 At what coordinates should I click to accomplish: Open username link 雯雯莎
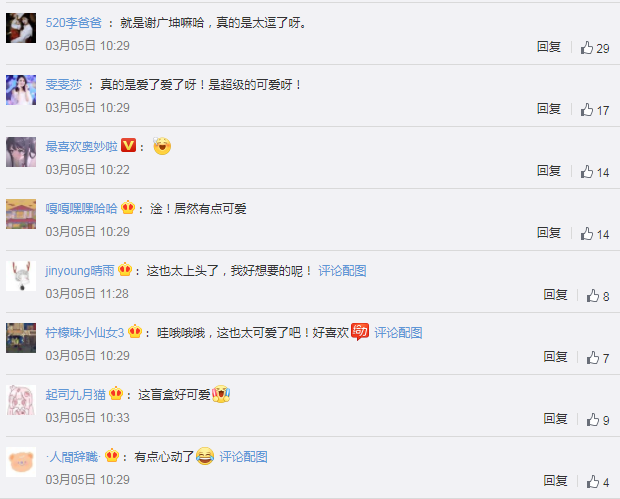coord(64,85)
